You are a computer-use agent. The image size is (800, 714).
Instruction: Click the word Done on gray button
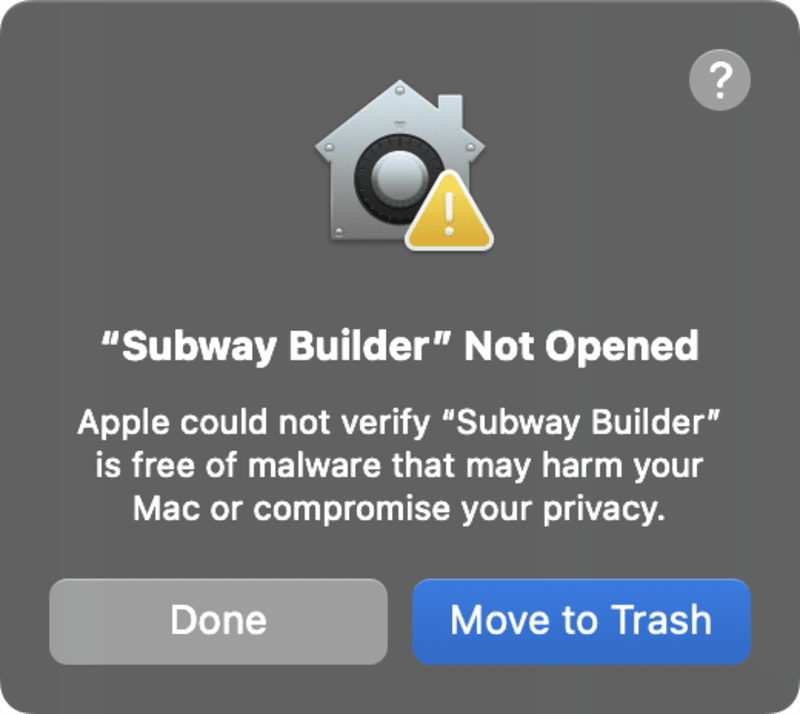[218, 620]
